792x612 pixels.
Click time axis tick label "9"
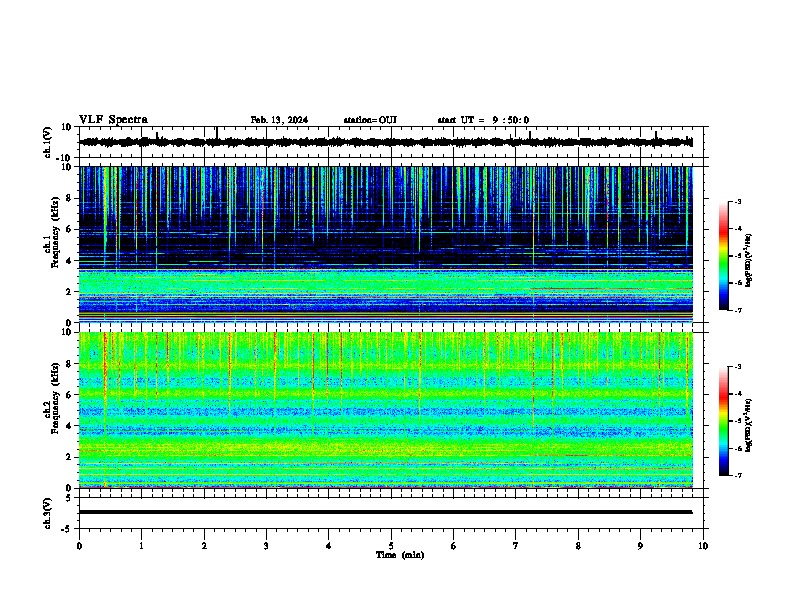640,546
